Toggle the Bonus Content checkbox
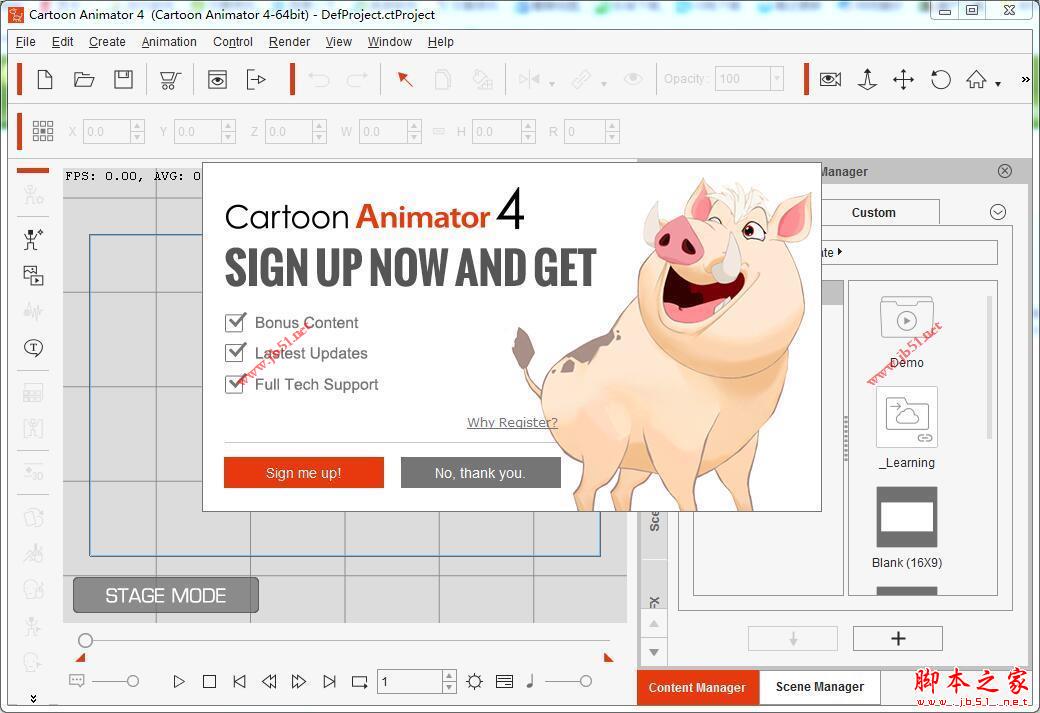 235,322
